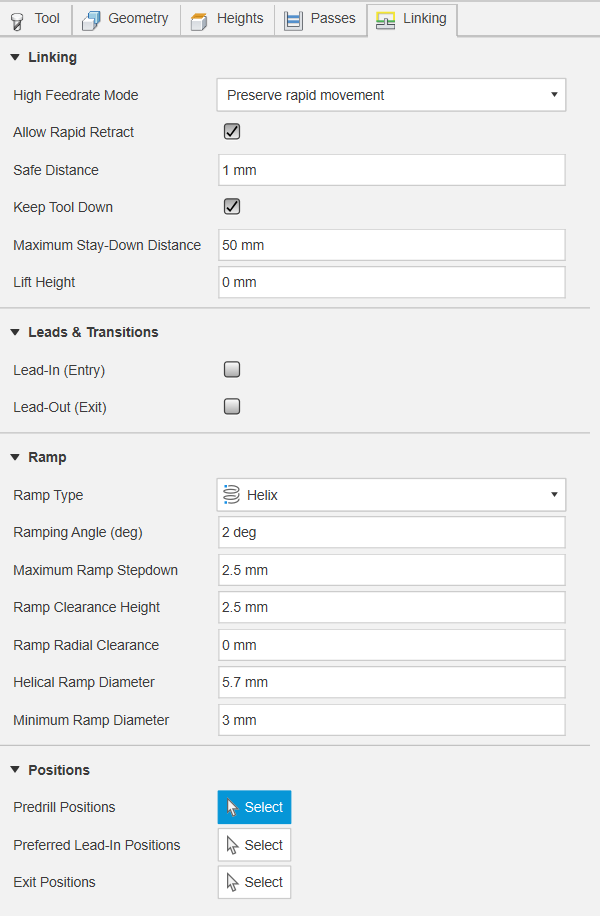Enable Lead-Out (Exit) checkbox
The width and height of the screenshot is (600, 916).
click(232, 406)
